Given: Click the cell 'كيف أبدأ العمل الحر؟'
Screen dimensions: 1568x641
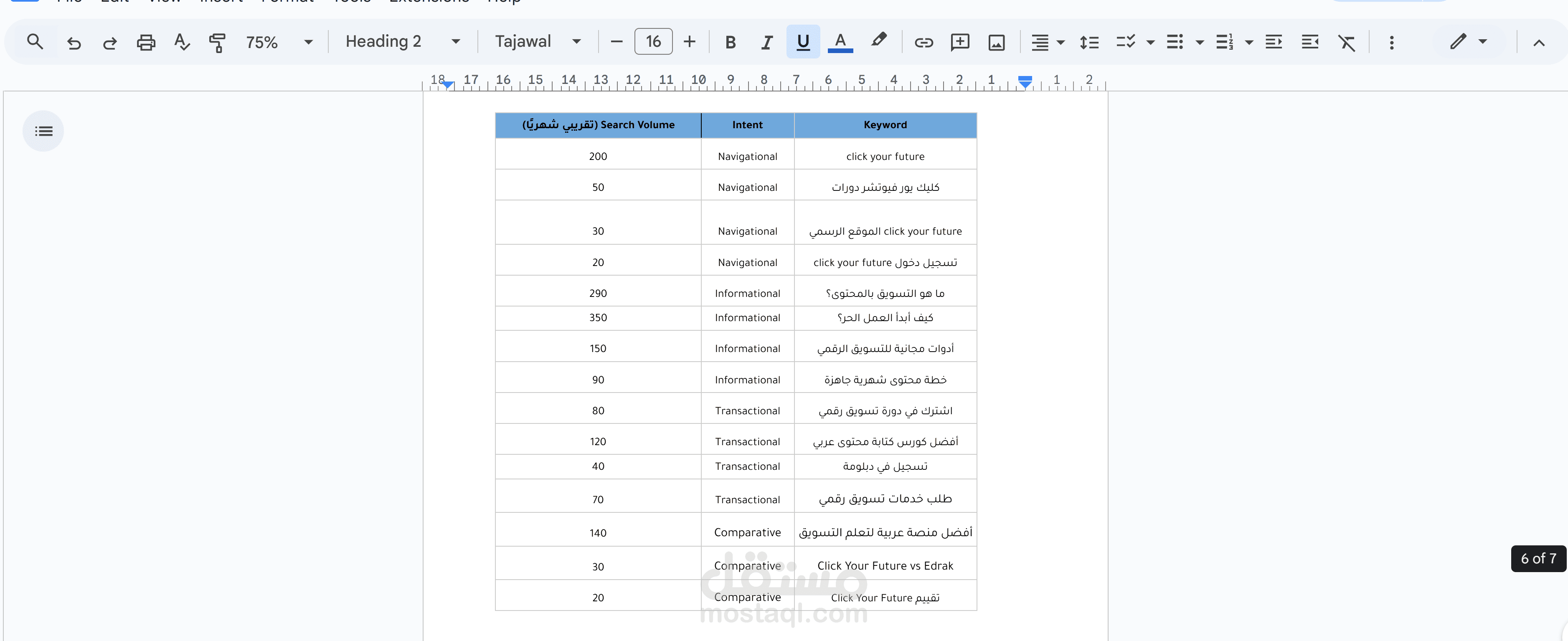Looking at the screenshot, I should pyautogui.click(x=885, y=318).
